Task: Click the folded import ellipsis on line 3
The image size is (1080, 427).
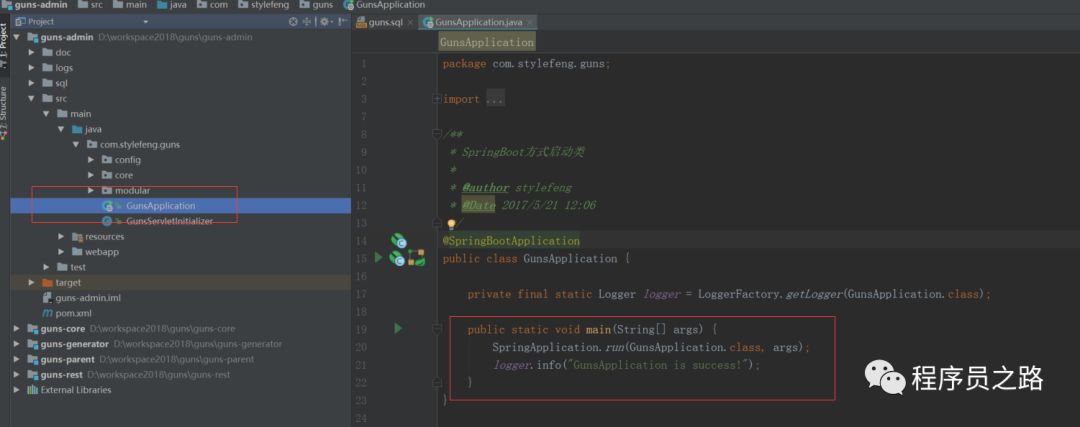Action: pos(495,99)
